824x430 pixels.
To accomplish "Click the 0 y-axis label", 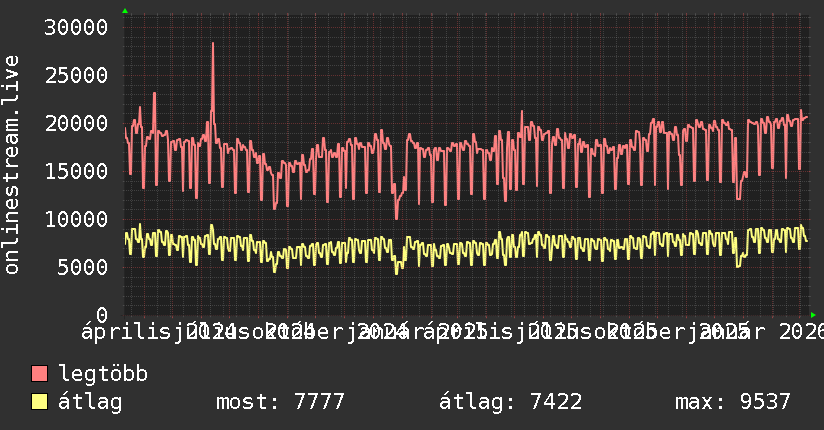I will pos(102,315).
